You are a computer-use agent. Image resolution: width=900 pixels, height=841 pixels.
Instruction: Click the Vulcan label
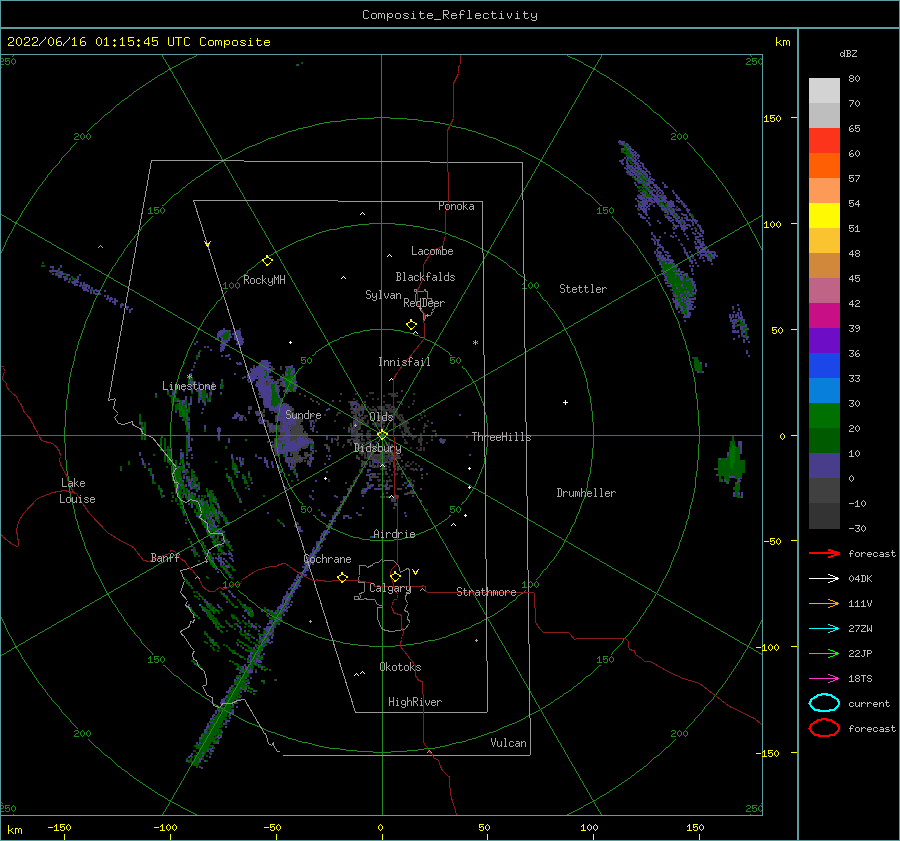(x=508, y=743)
